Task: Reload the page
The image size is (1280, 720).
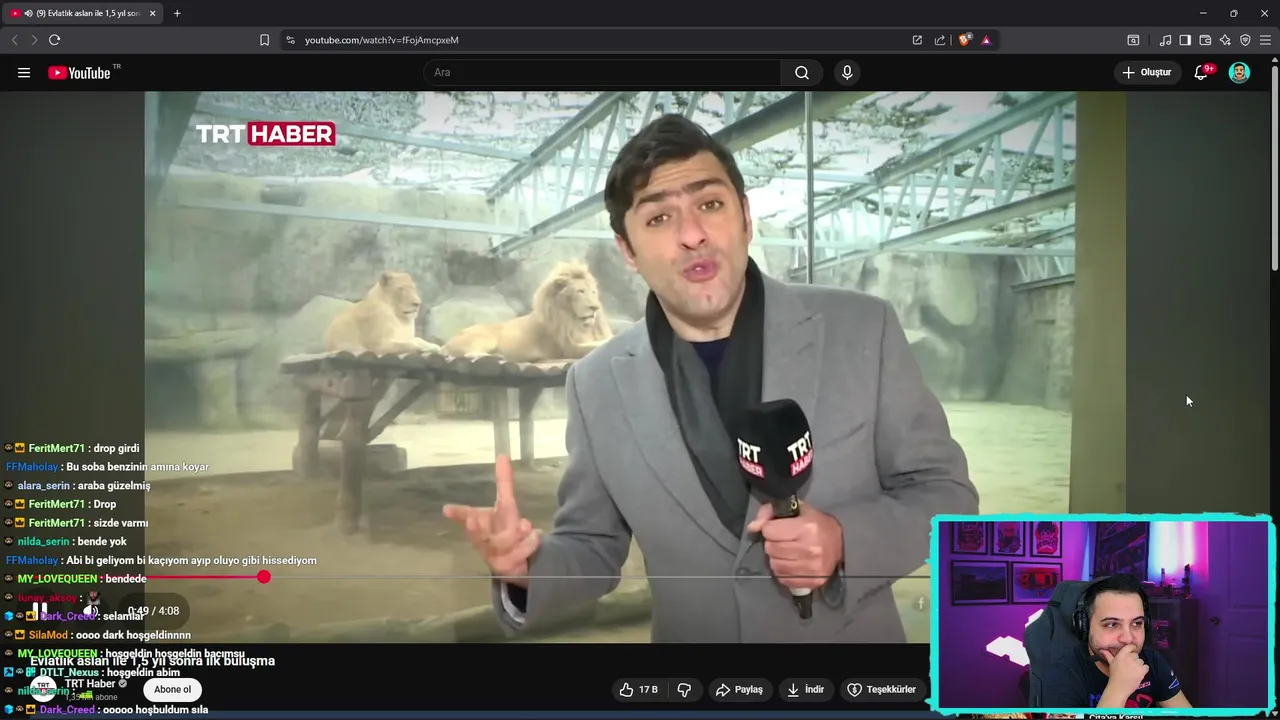Action: coord(54,40)
